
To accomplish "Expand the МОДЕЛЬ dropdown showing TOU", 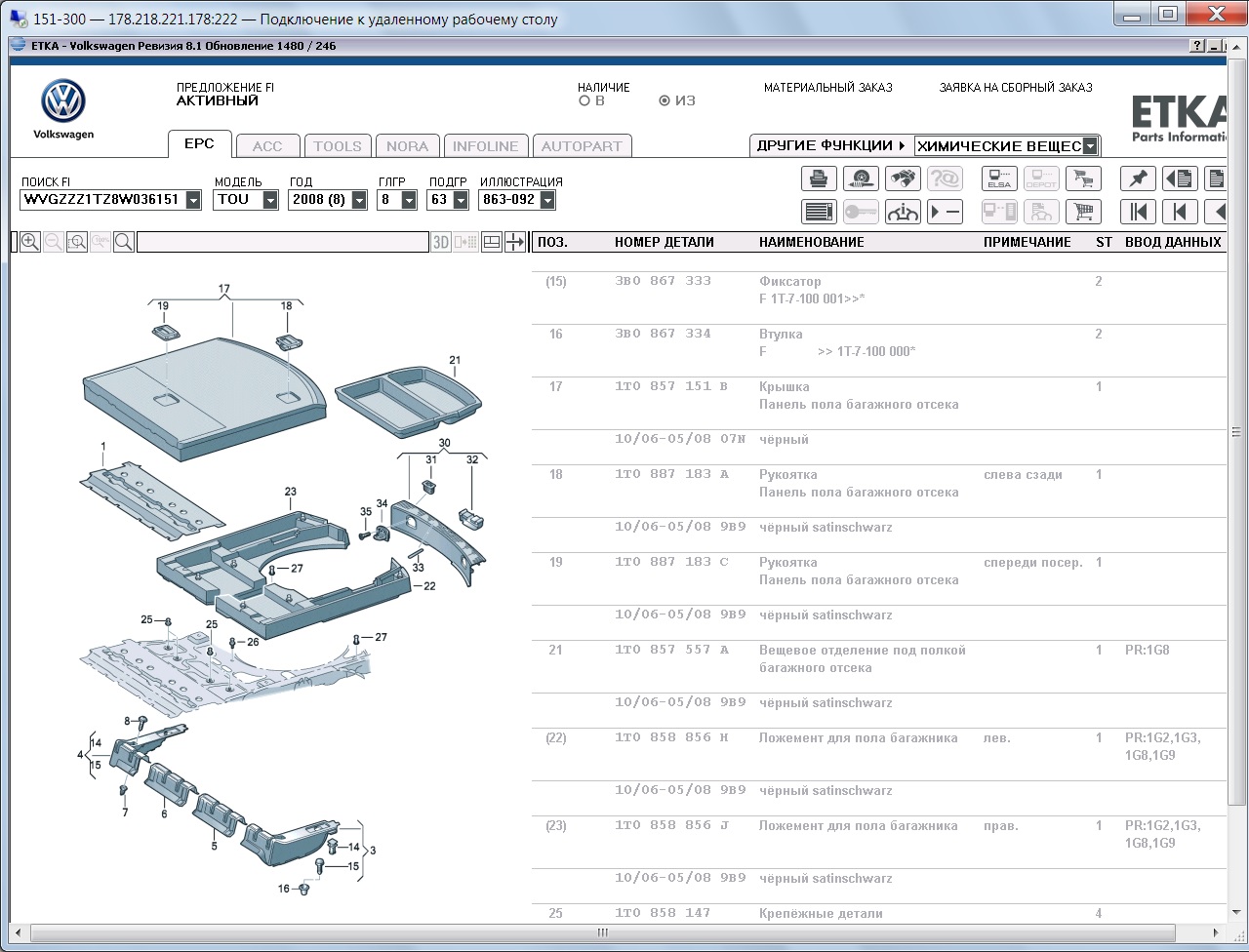I will [271, 200].
